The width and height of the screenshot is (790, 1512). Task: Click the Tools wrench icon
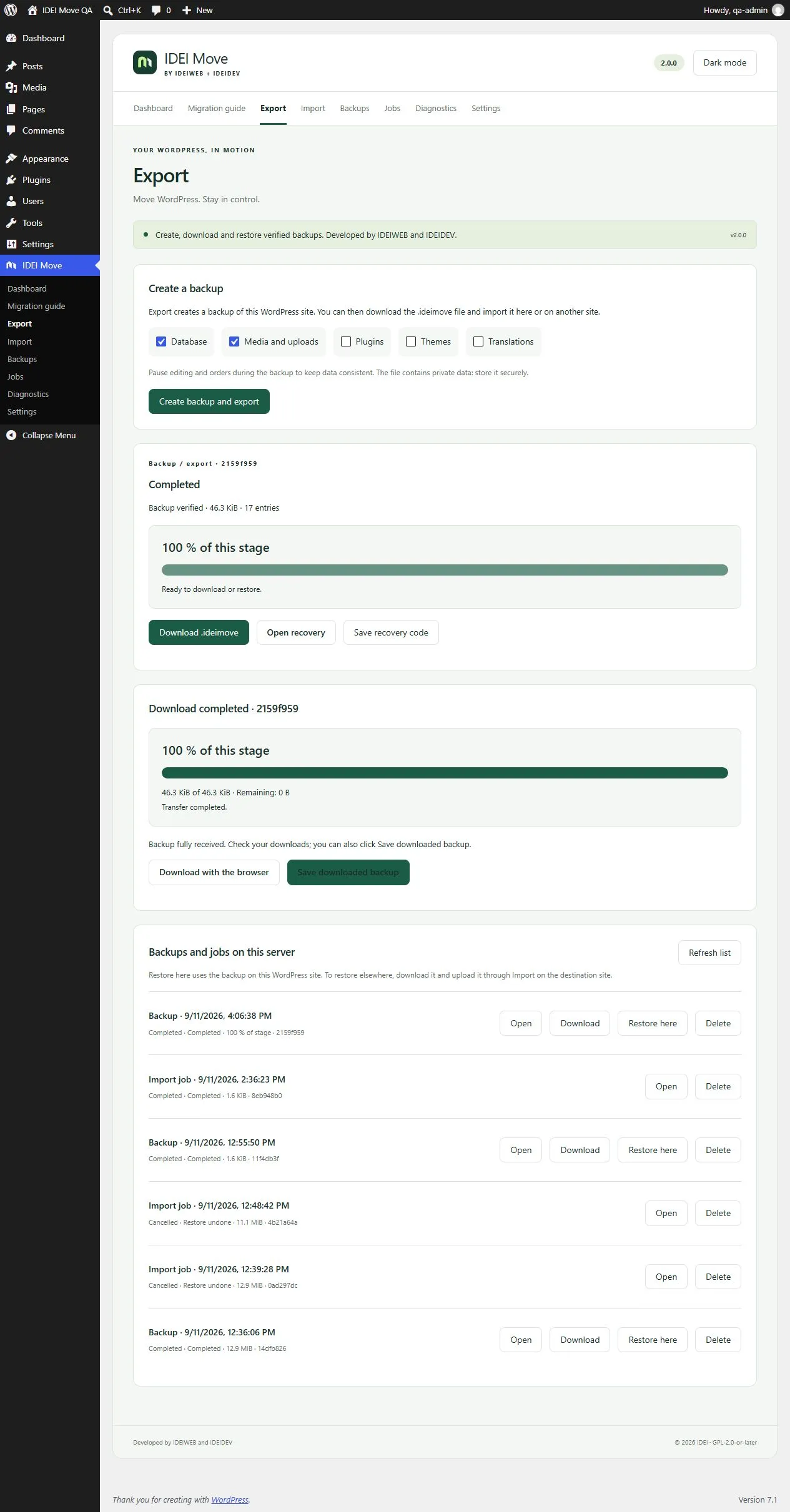pos(11,223)
